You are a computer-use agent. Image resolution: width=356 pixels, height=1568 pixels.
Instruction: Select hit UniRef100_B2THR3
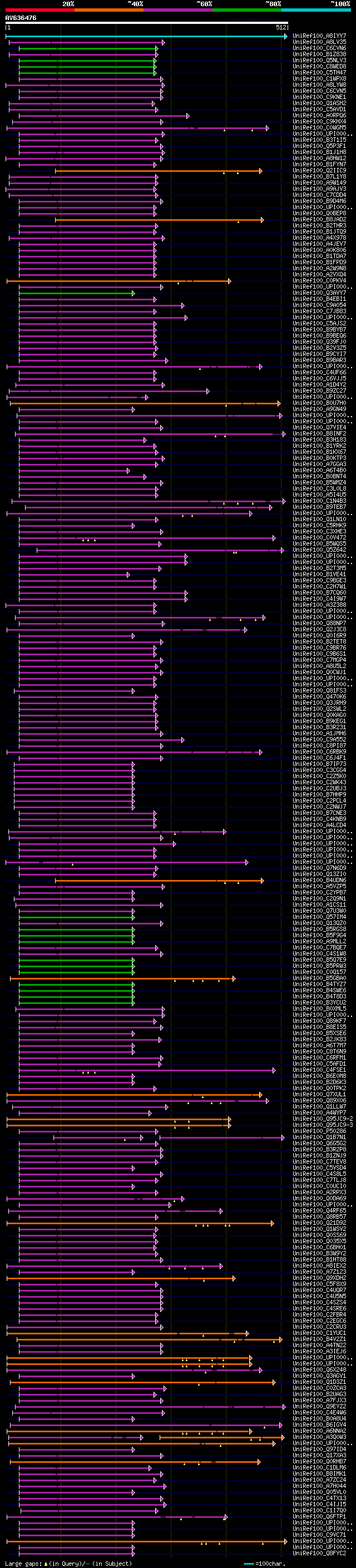point(319,225)
